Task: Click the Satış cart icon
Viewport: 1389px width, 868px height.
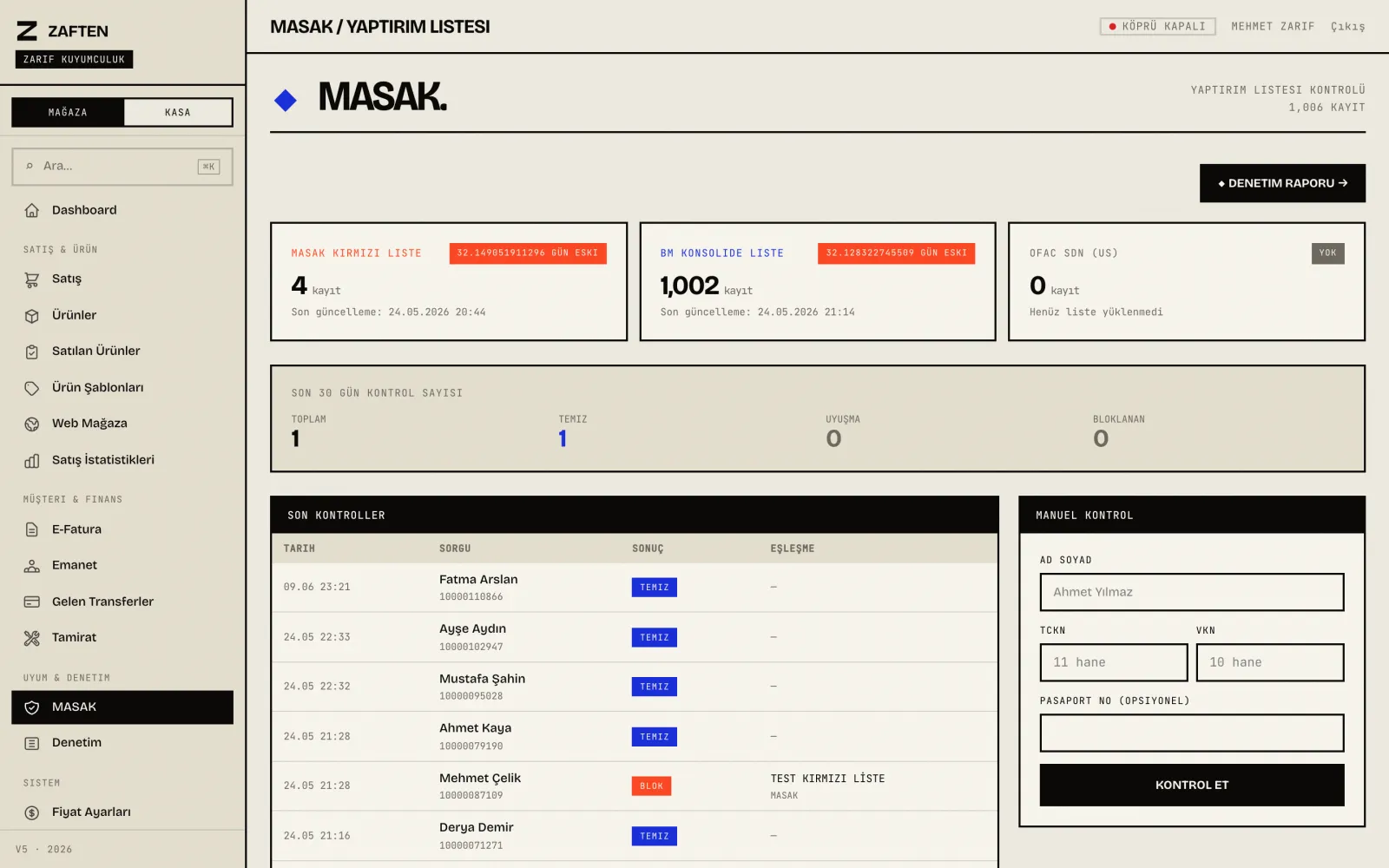Action: click(x=32, y=279)
